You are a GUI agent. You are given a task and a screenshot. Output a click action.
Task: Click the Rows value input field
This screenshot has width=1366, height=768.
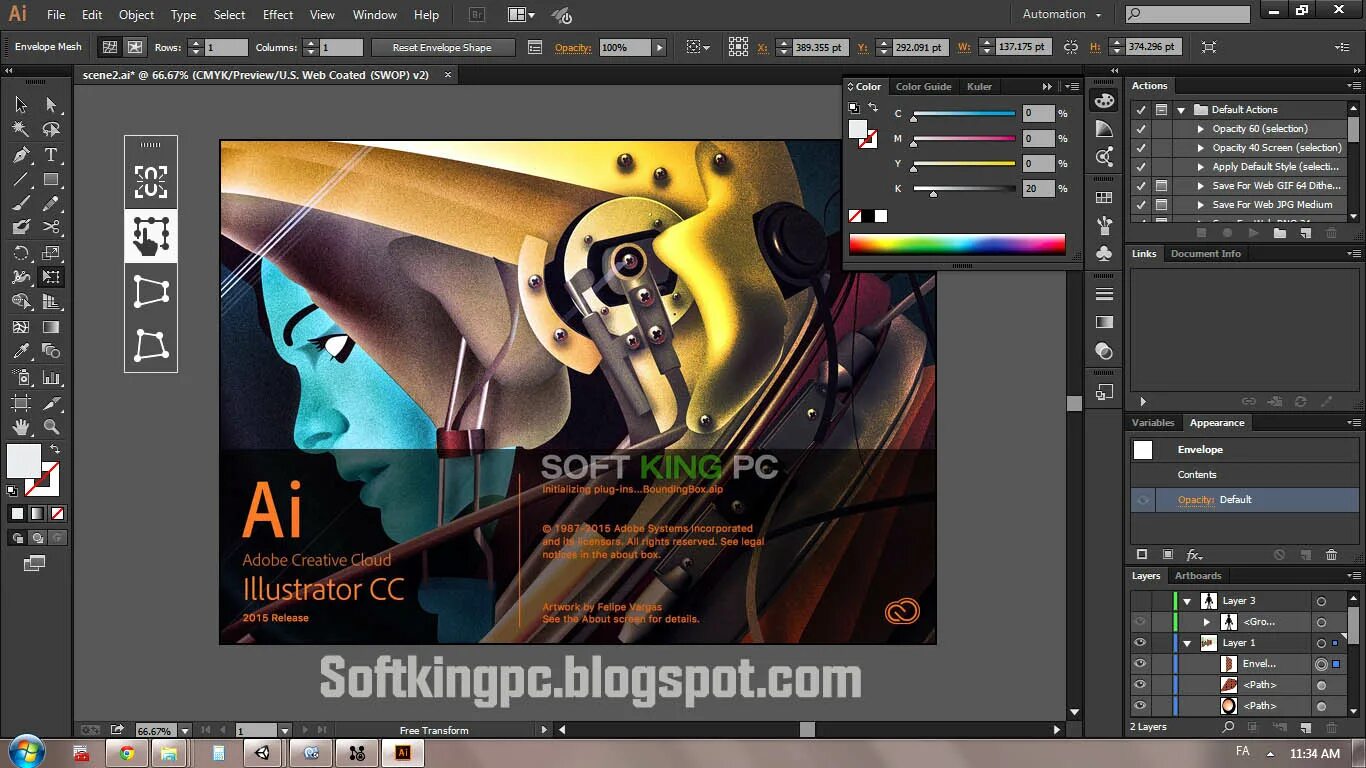[226, 47]
